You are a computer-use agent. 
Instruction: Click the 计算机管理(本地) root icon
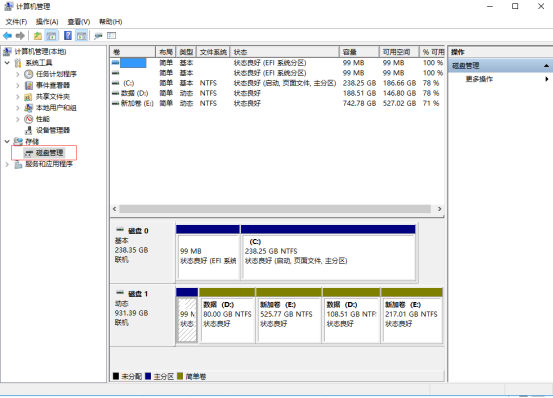pos(7,52)
